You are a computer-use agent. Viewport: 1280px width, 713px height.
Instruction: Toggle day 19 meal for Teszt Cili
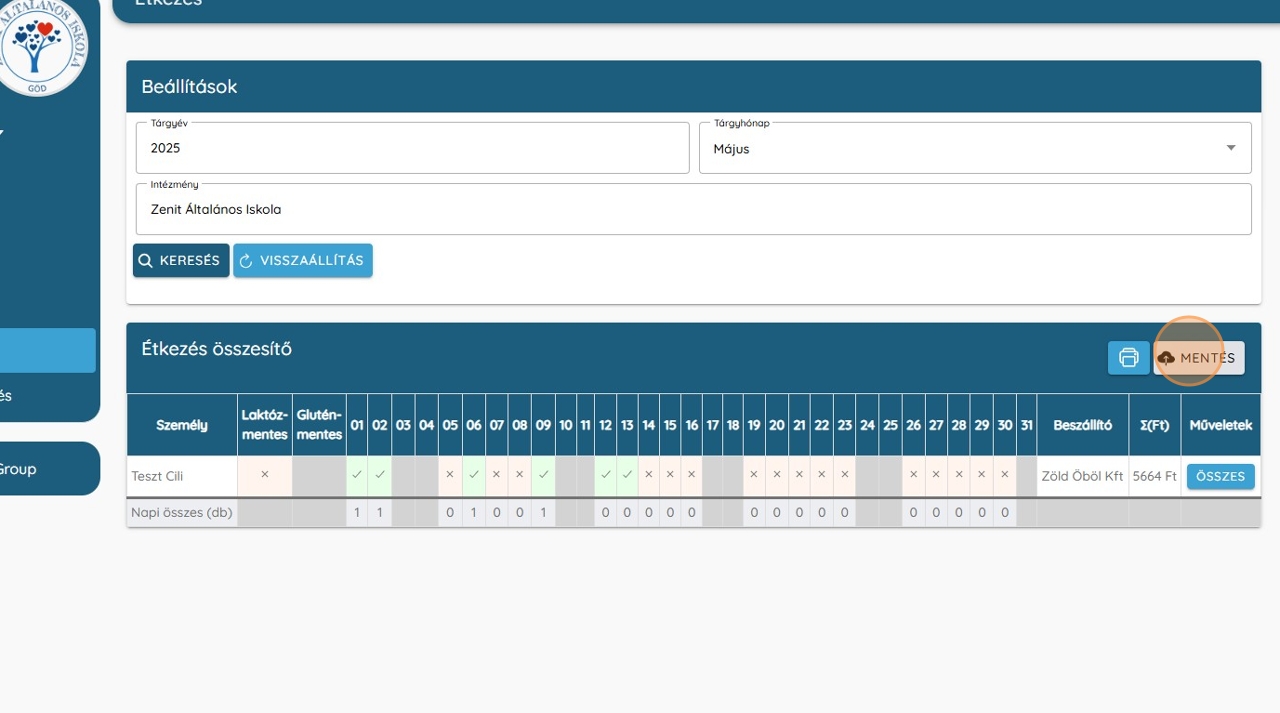[754, 475]
